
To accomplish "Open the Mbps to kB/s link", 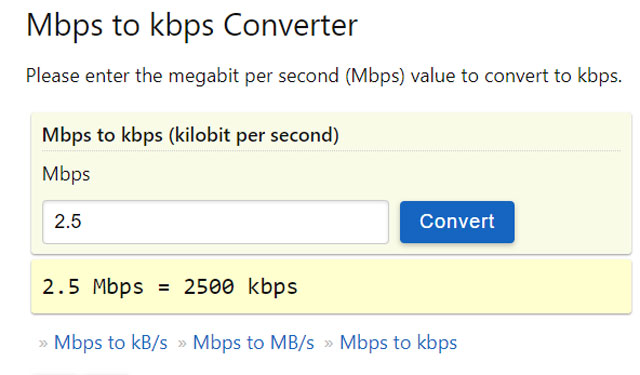I will pyautogui.click(x=111, y=342).
